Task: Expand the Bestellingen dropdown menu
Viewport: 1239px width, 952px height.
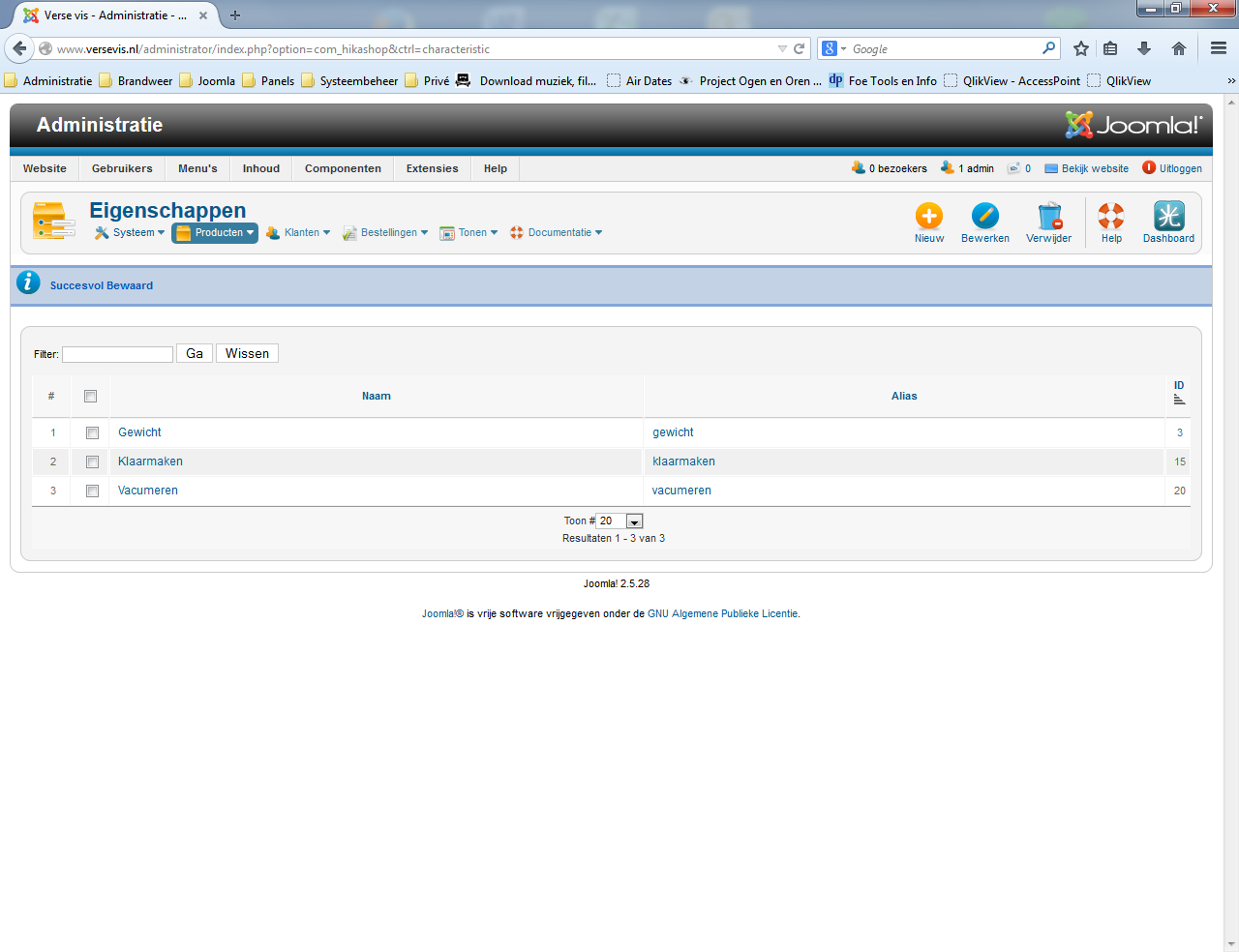Action: click(385, 232)
